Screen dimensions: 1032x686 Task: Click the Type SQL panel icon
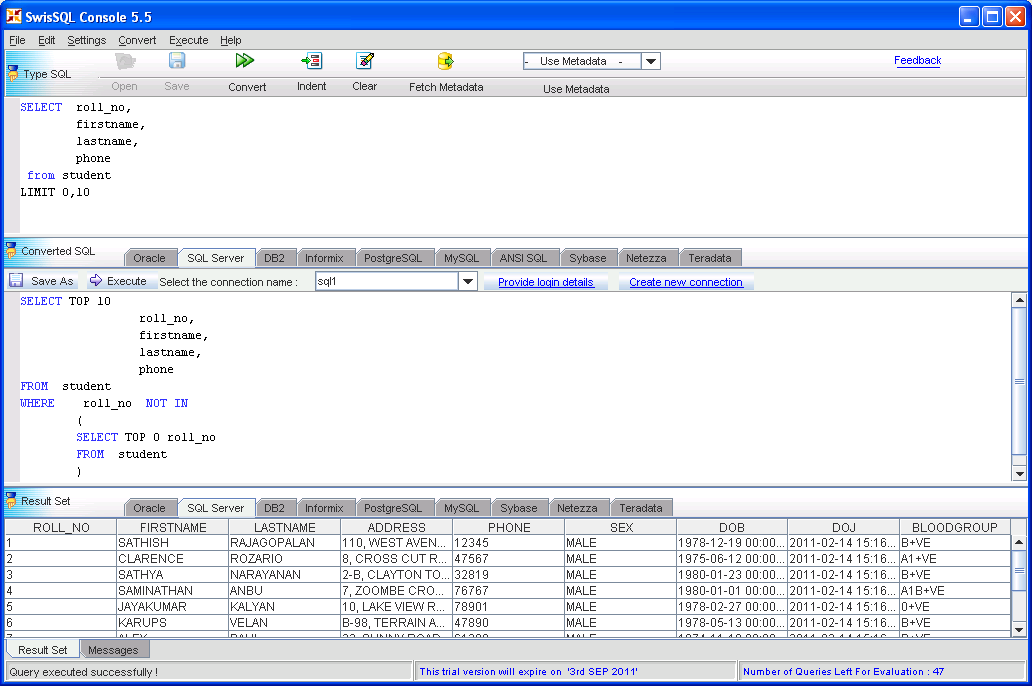pos(13,73)
